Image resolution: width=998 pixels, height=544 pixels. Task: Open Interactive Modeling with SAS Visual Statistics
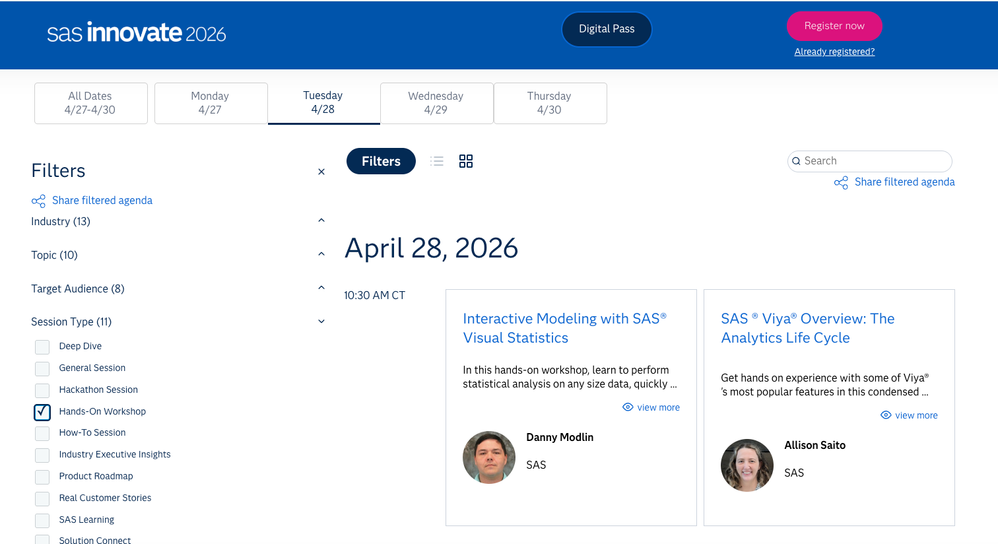(x=565, y=328)
